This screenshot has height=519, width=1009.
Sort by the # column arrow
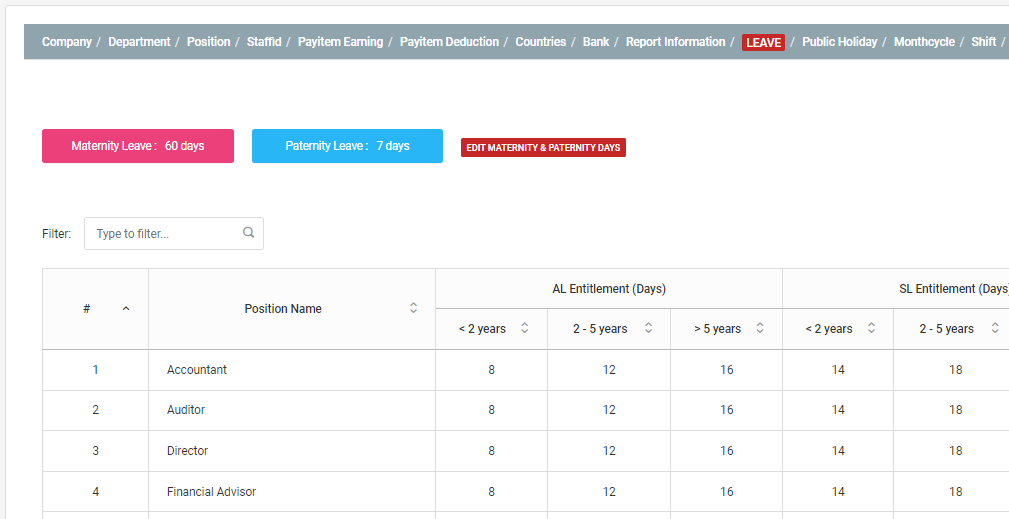click(x=126, y=309)
